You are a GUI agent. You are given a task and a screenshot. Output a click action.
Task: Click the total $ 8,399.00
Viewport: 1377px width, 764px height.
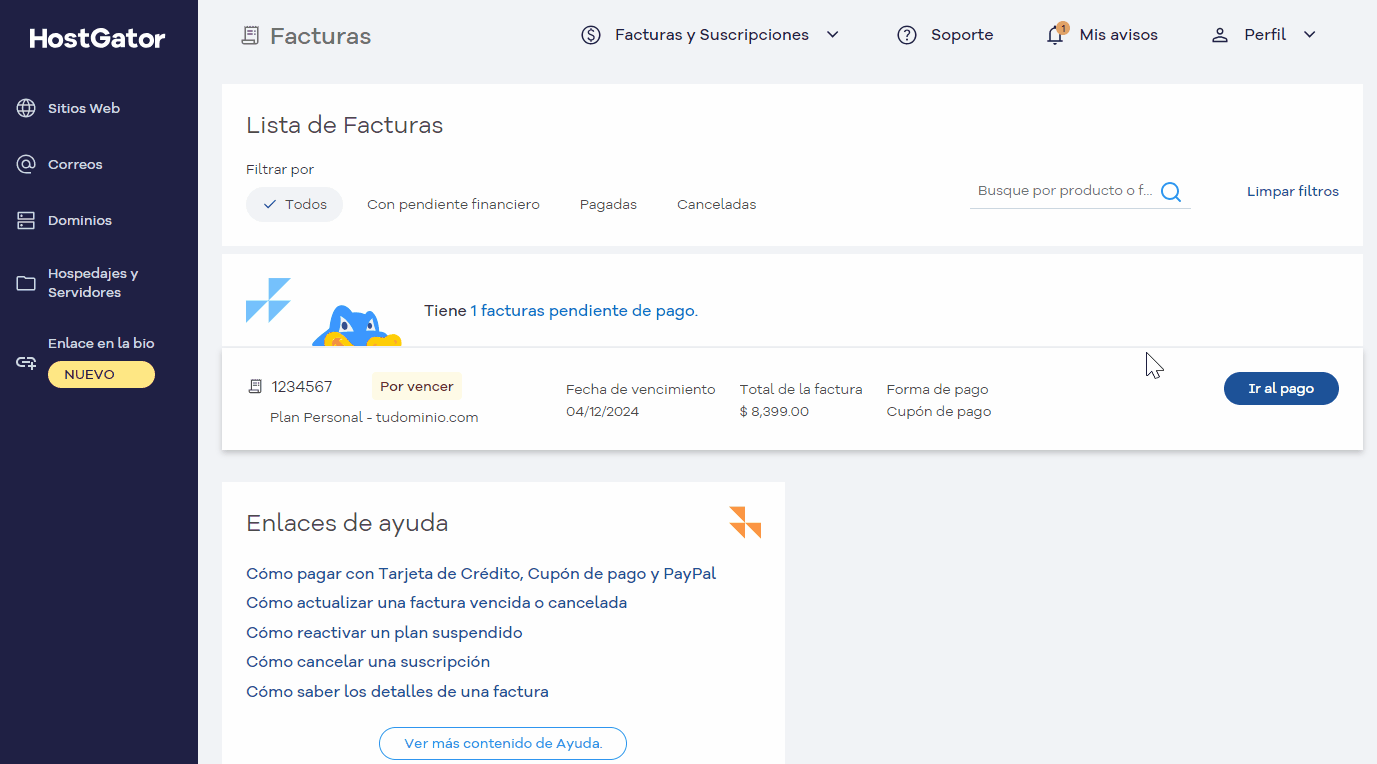774,411
